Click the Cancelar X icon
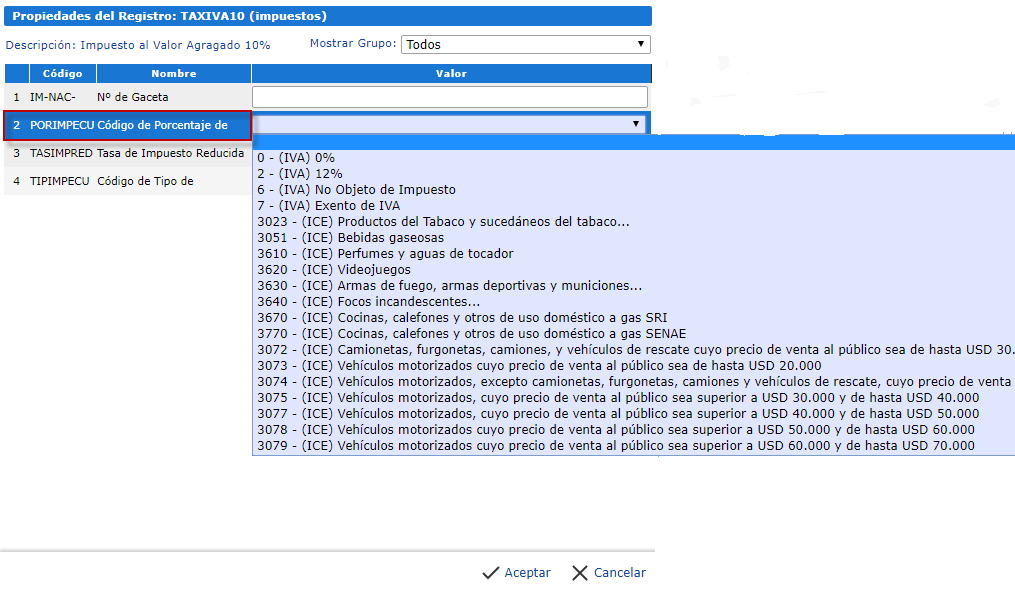The image size is (1015, 592). click(579, 573)
